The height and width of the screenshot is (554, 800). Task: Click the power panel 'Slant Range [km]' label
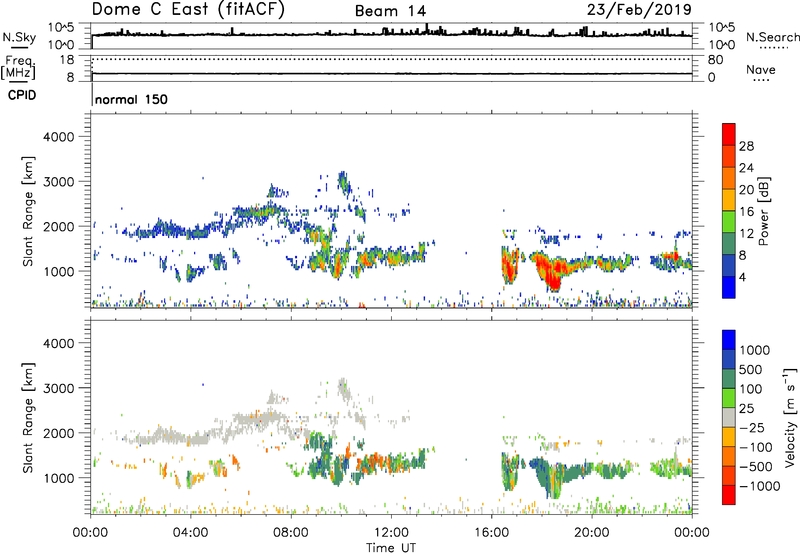(x=28, y=211)
